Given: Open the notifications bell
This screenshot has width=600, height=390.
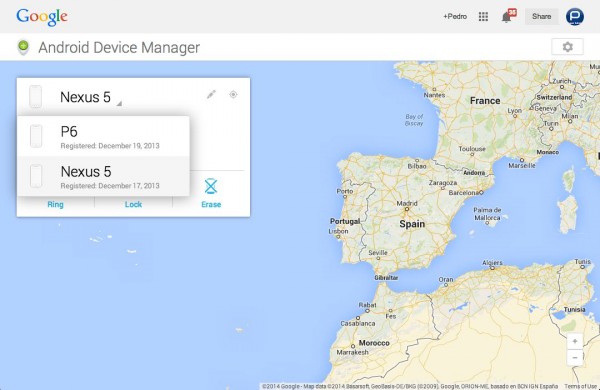Looking at the screenshot, I should point(508,16).
